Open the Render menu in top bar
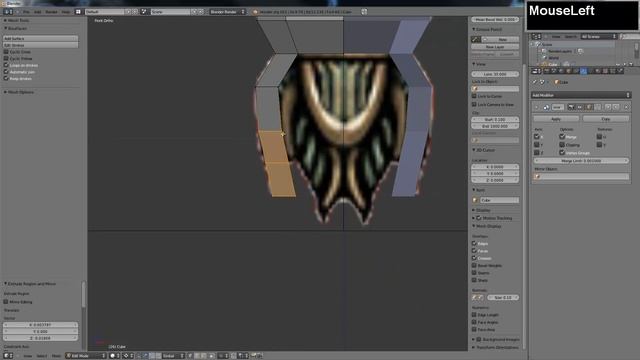Viewport: 640px width, 360px height. (51, 12)
